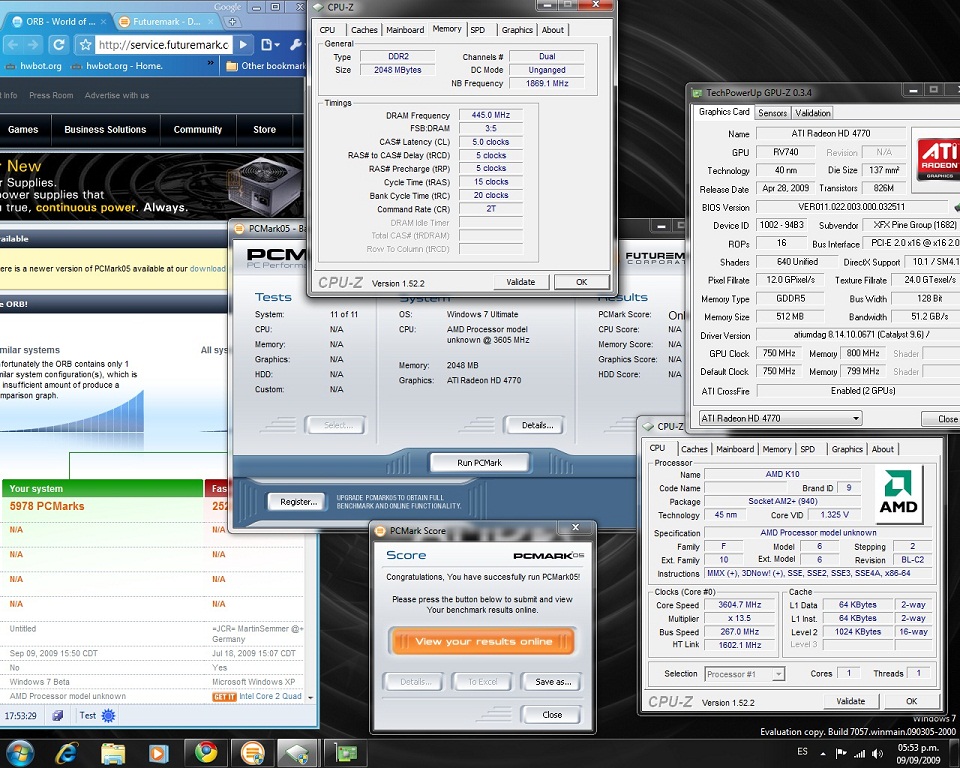Switch to the Validation tab in GPU-Z

pos(812,113)
